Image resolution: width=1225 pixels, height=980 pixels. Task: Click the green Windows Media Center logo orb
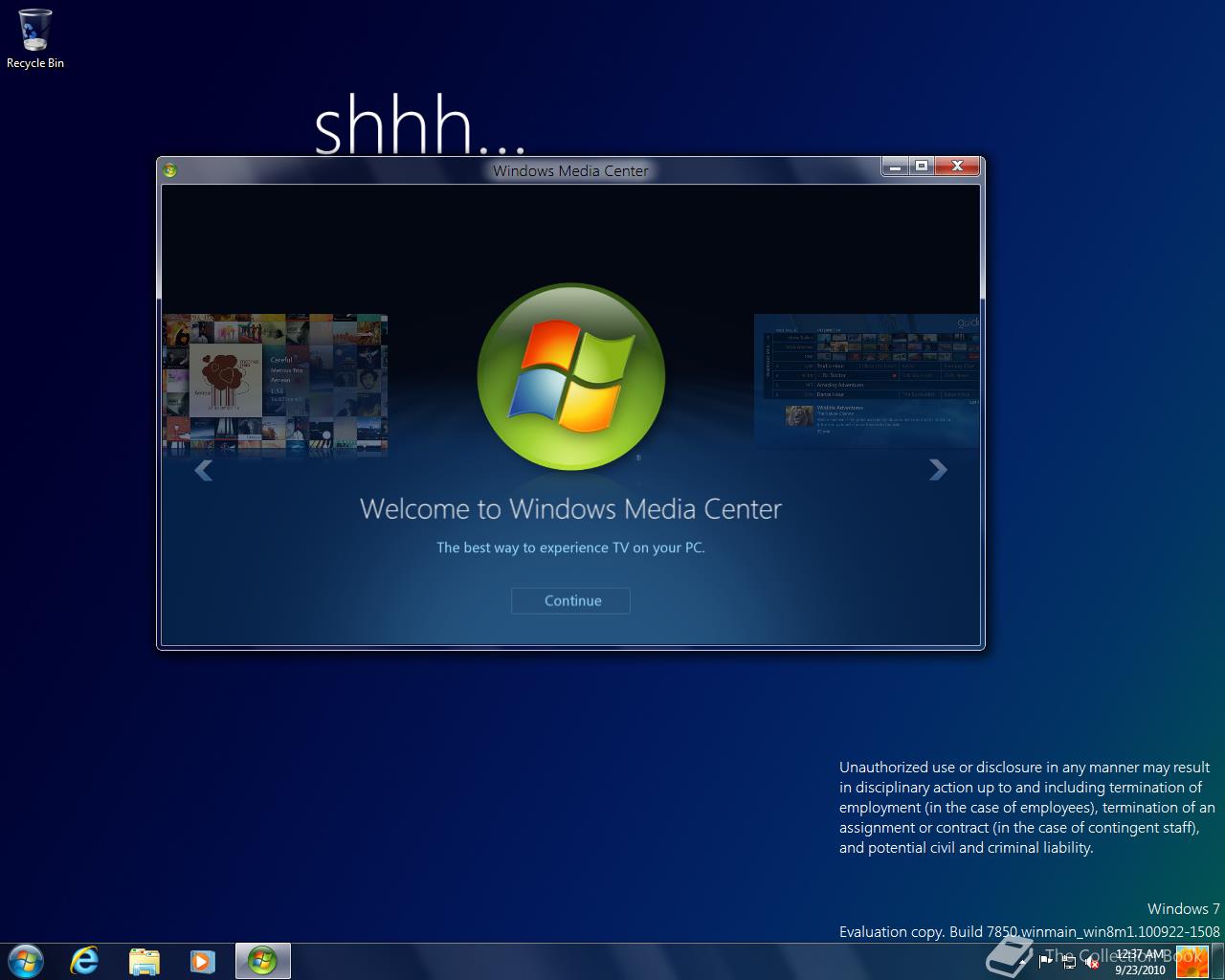[x=570, y=377]
